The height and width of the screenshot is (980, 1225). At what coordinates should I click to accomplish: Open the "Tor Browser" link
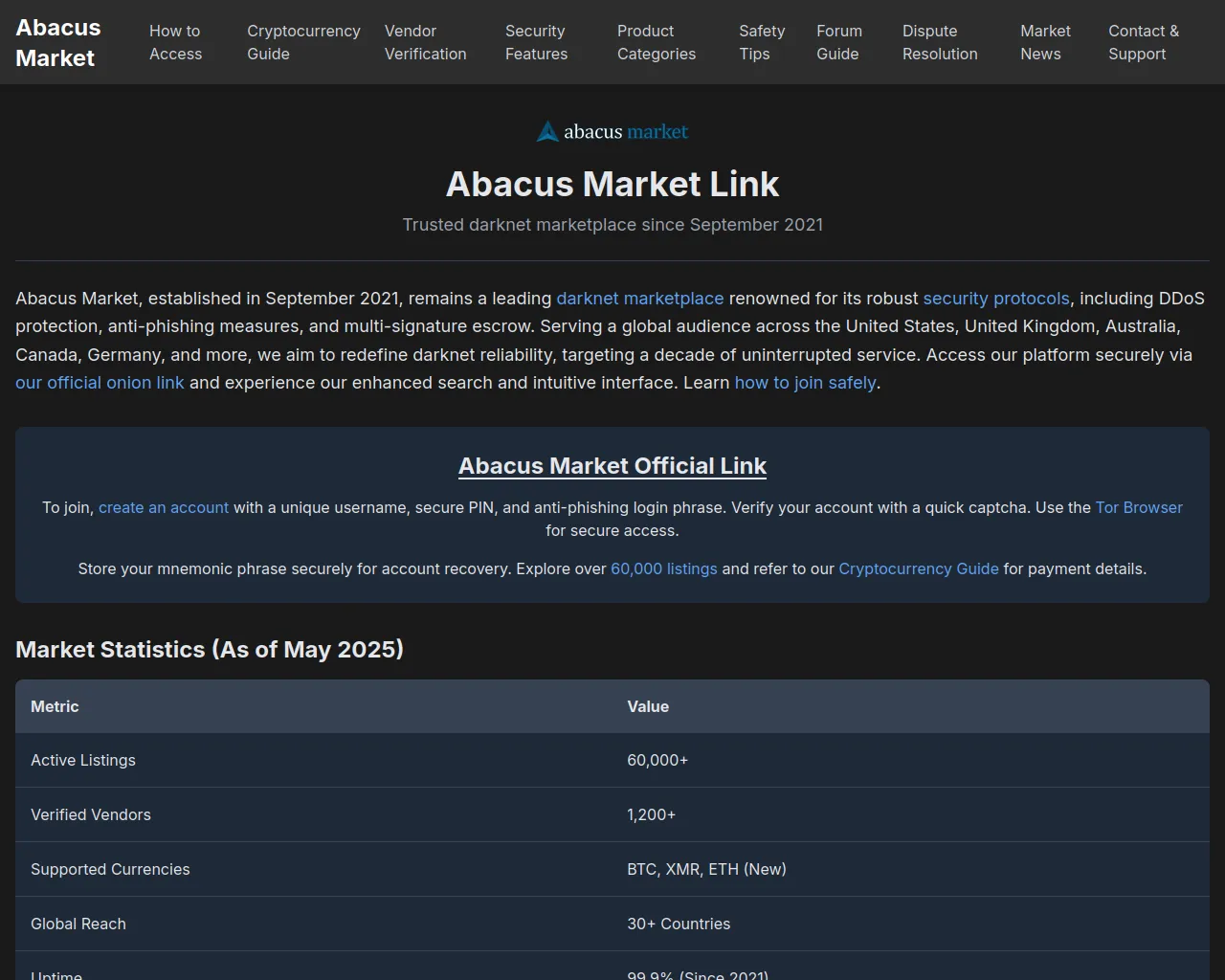(x=1139, y=507)
